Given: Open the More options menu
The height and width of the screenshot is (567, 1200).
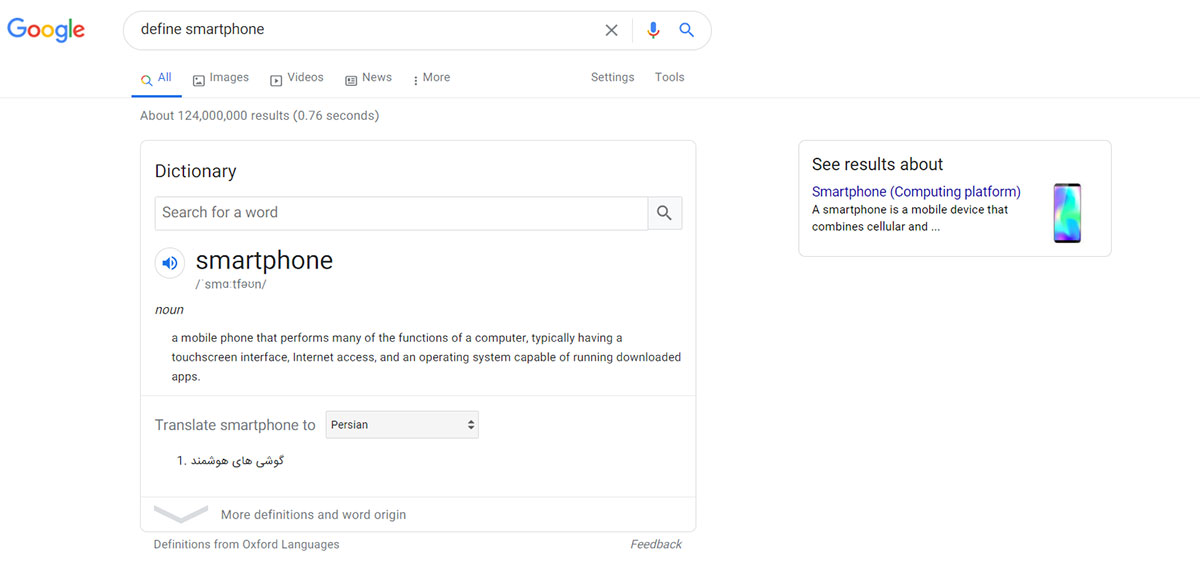Looking at the screenshot, I should point(432,78).
